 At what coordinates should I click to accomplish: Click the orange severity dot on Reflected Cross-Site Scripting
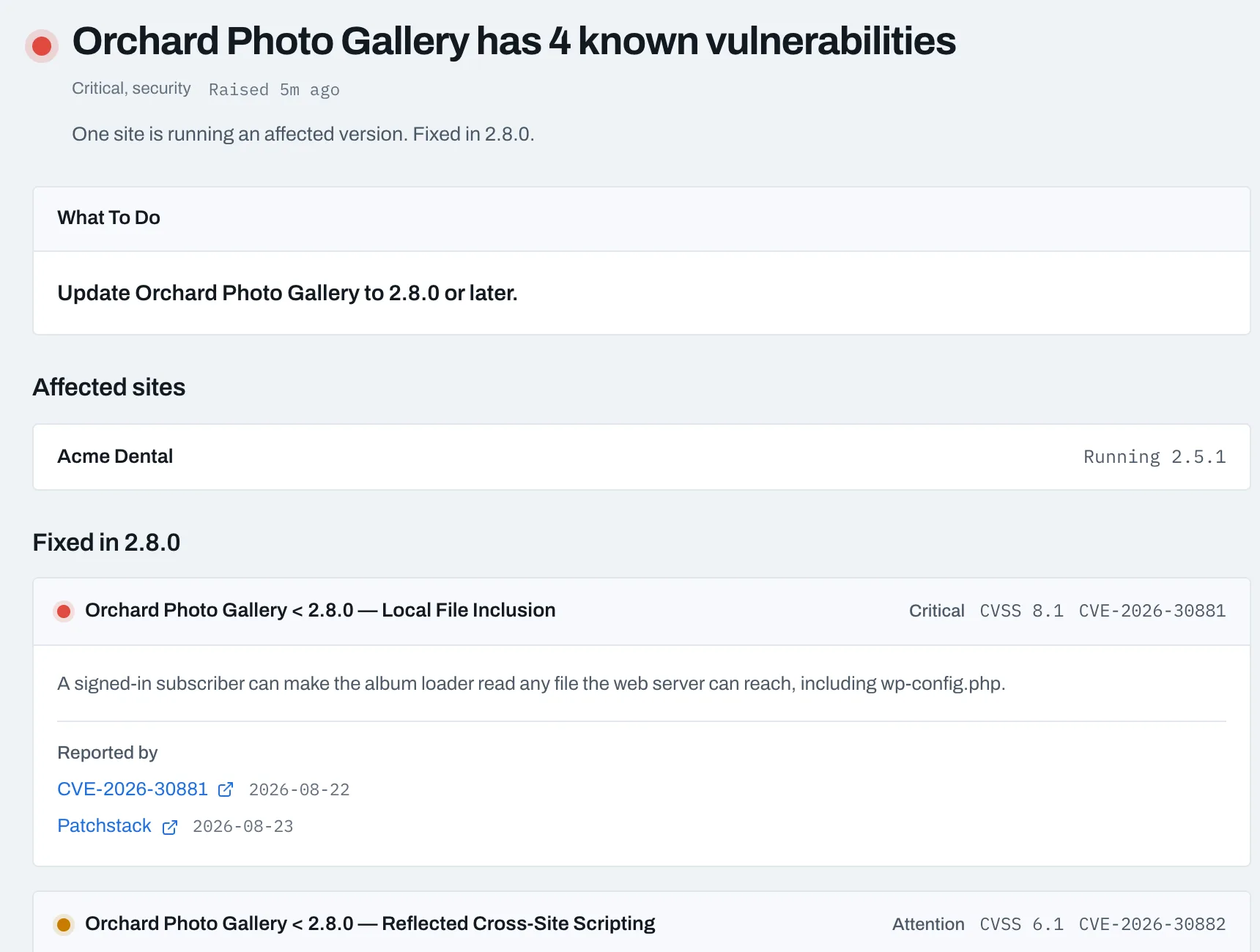(64, 924)
